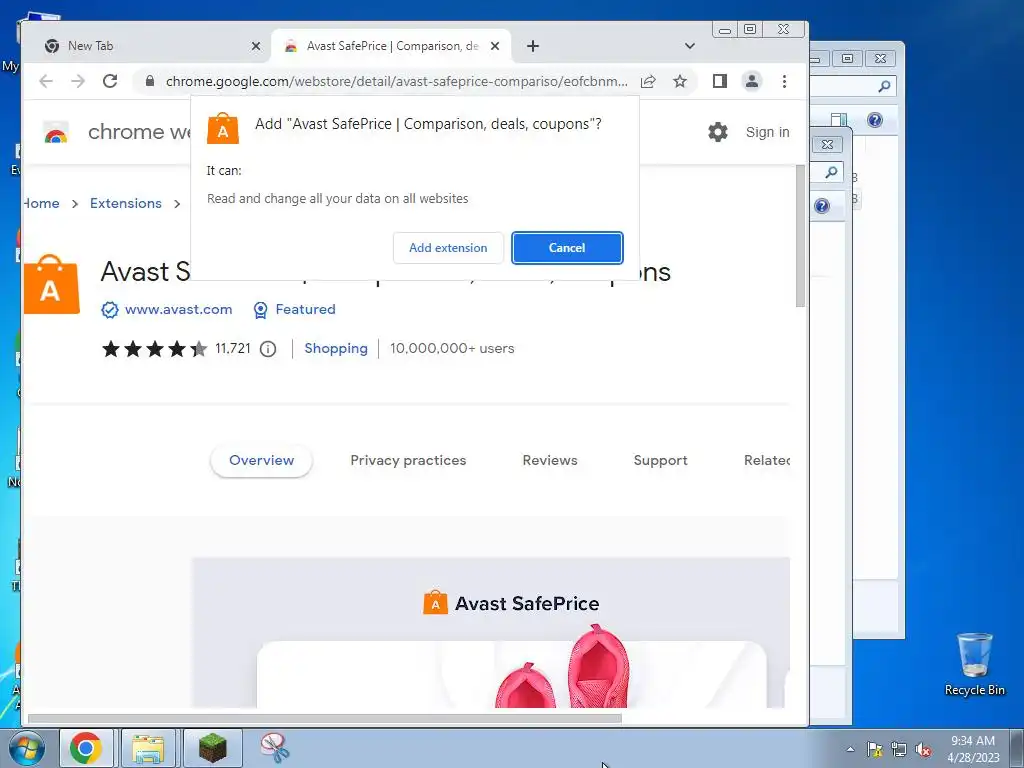The image size is (1024, 768).
Task: Open www.avast.com publisher link
Action: pyautogui.click(x=178, y=310)
